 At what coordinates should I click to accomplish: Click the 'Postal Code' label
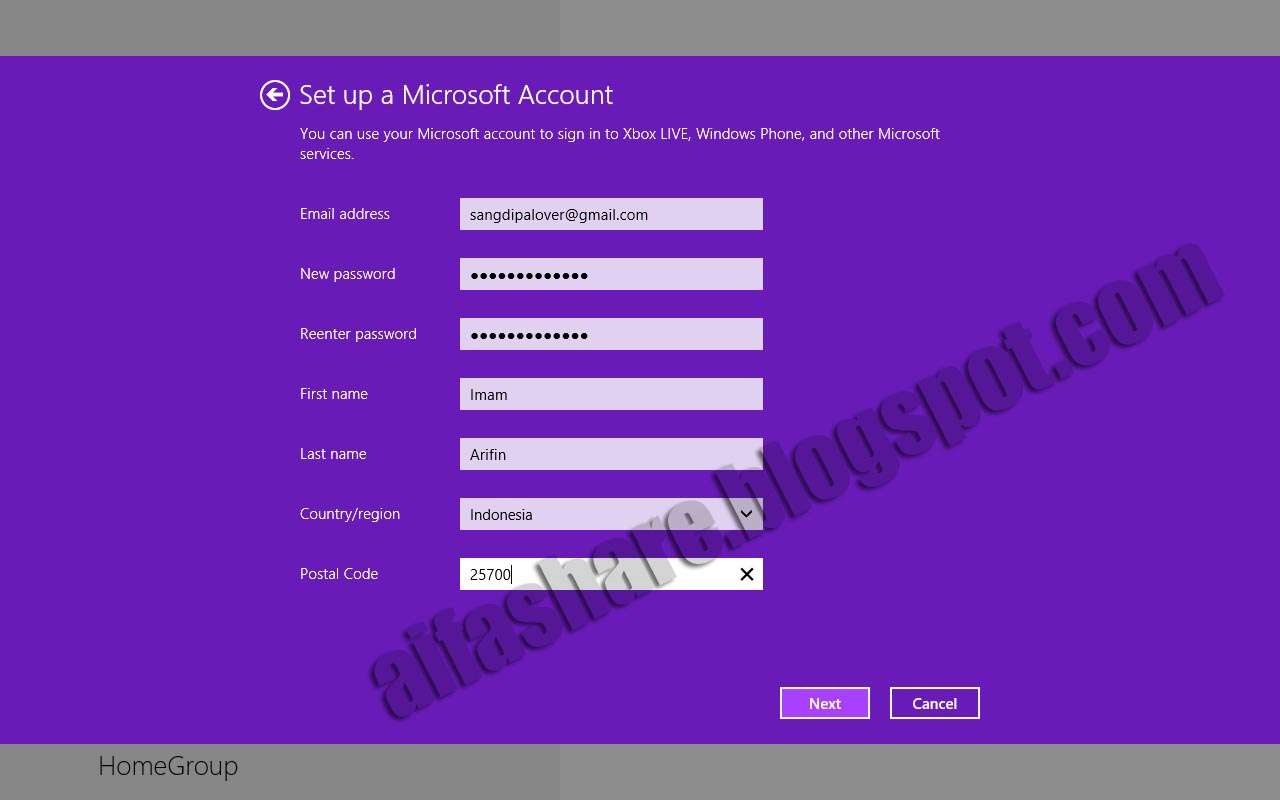[339, 574]
